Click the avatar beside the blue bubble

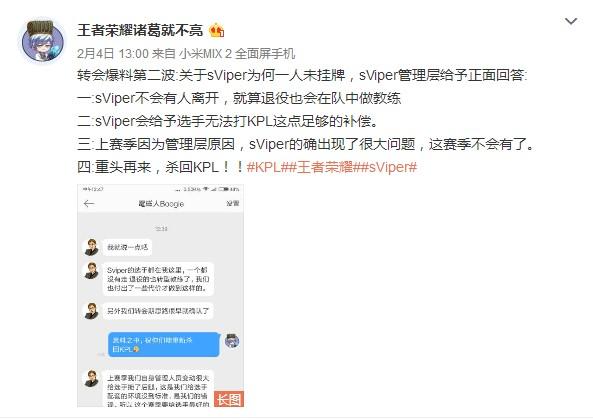click(232, 341)
